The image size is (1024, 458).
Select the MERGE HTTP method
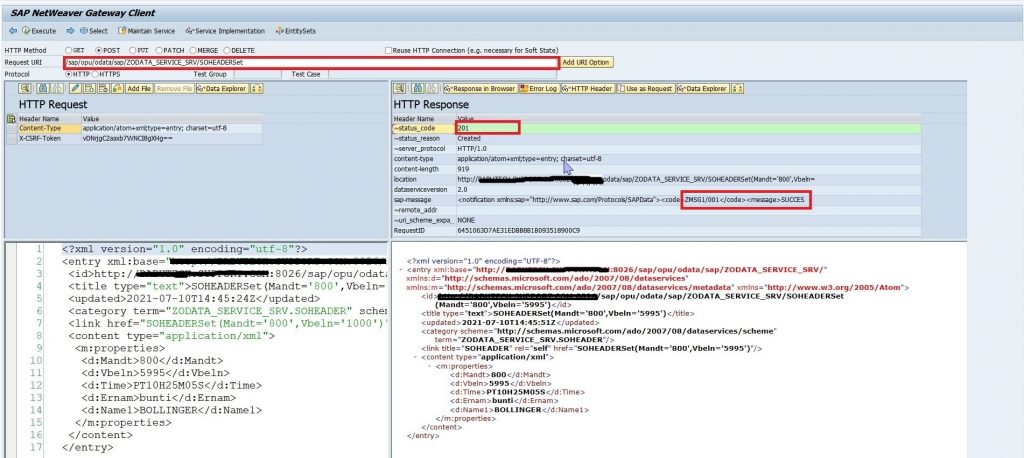pyautogui.click(x=193, y=50)
